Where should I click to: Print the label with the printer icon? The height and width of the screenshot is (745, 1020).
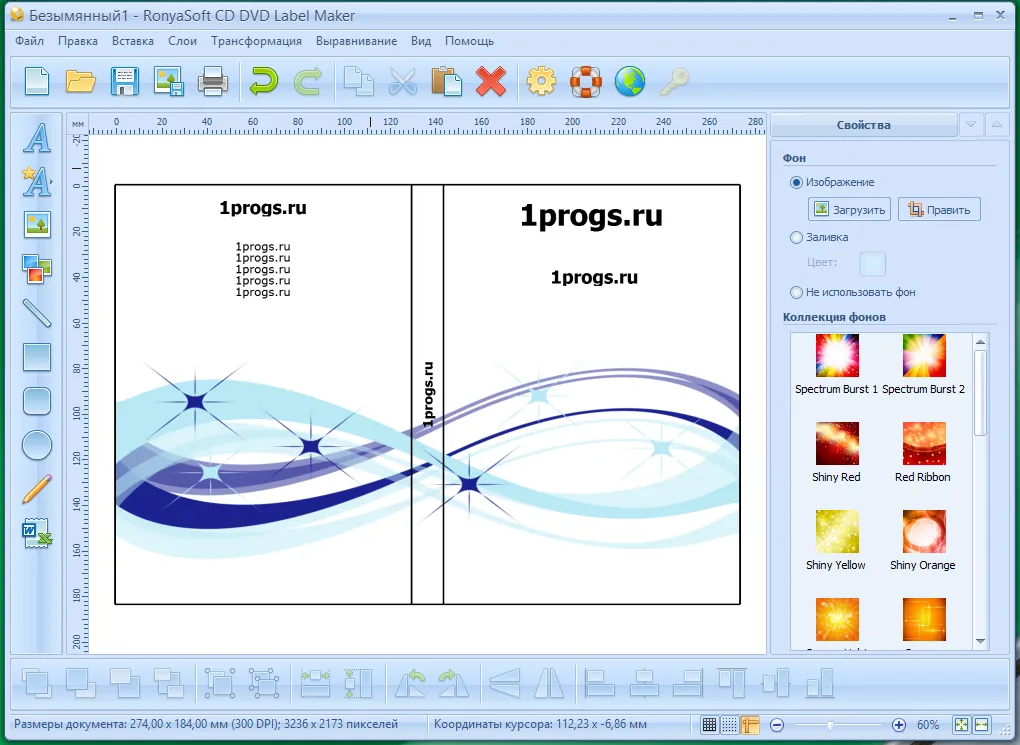point(213,82)
